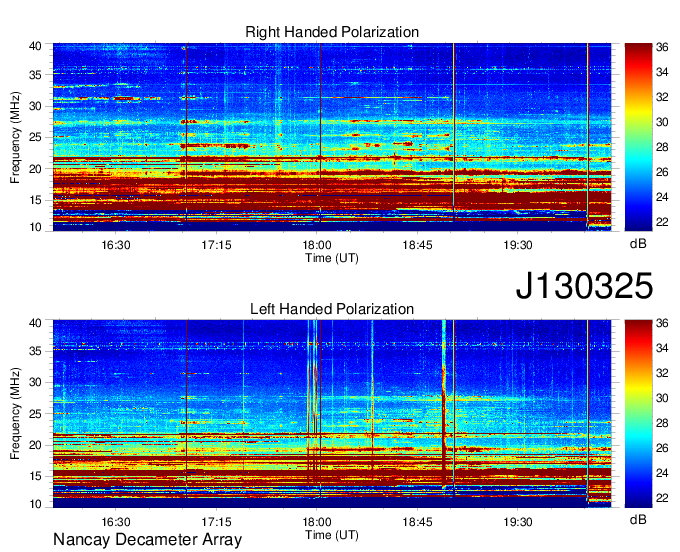Click the dB label under bottom colorbar

pyautogui.click(x=638, y=519)
